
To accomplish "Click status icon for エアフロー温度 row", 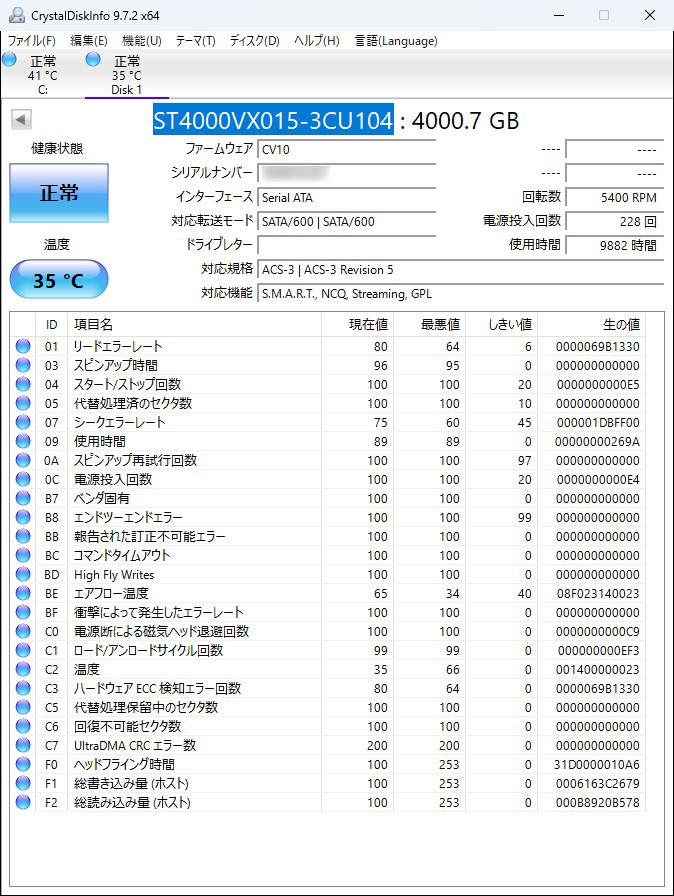I will (x=23, y=593).
